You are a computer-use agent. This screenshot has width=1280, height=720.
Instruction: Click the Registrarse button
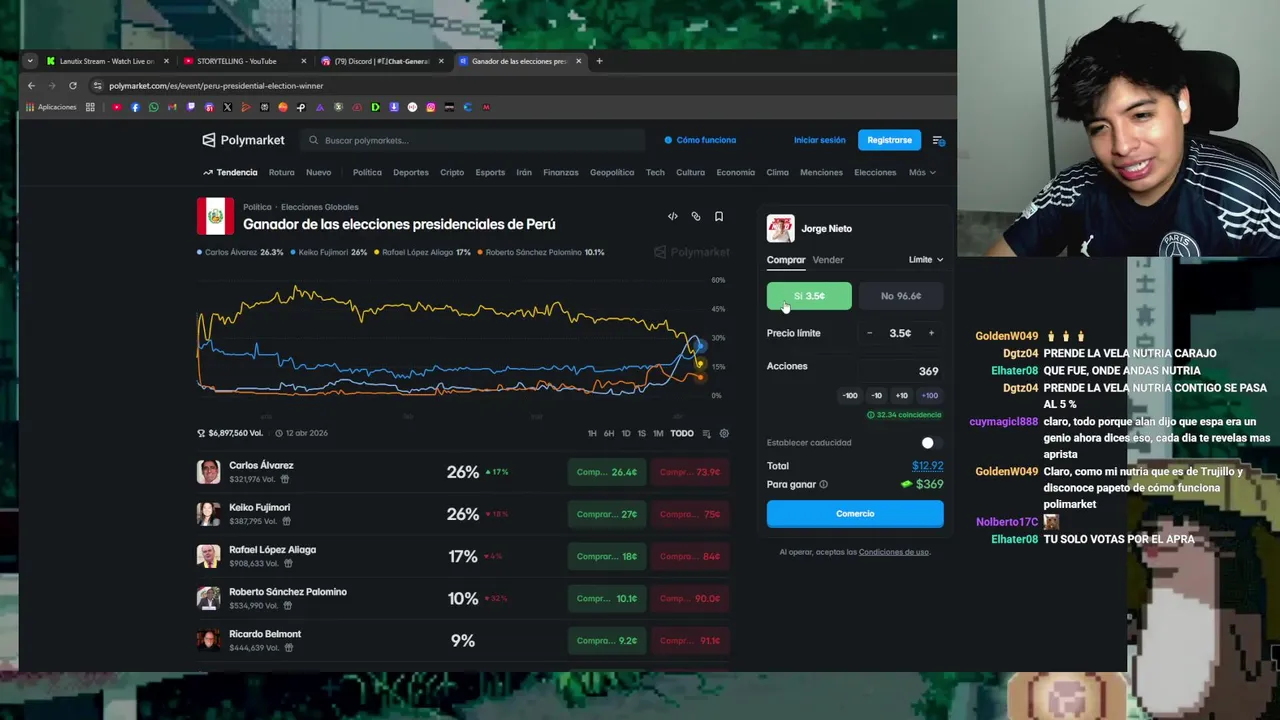click(889, 140)
